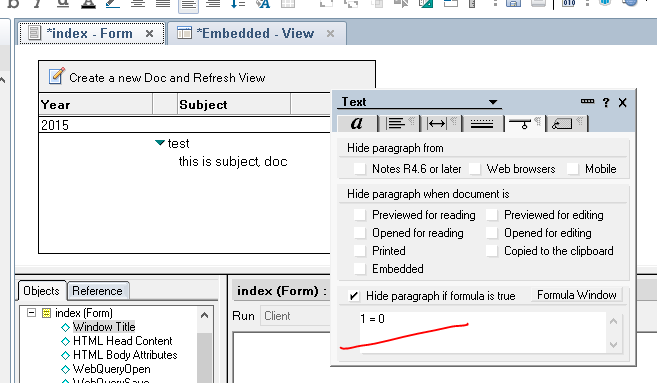Select index (Form) in the object tree
Screen dimensions: 657x383
[x=84, y=313]
